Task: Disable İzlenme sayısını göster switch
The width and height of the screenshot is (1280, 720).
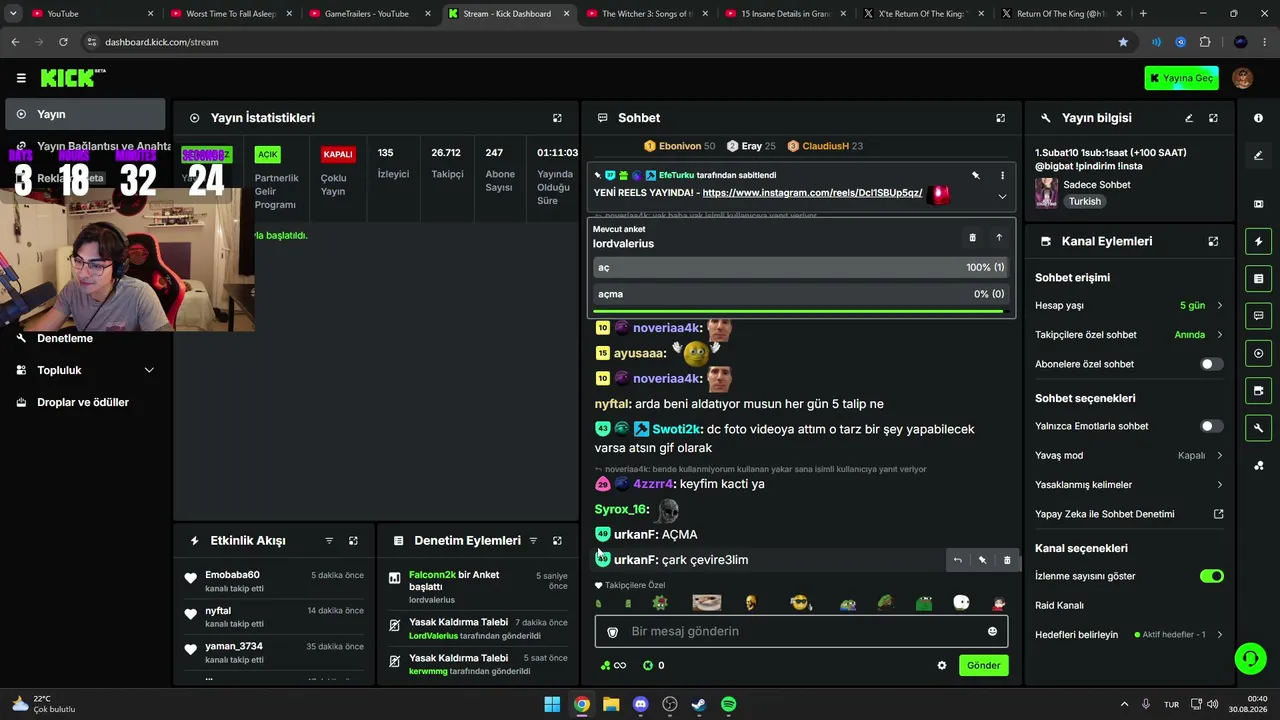Action: coord(1211,576)
